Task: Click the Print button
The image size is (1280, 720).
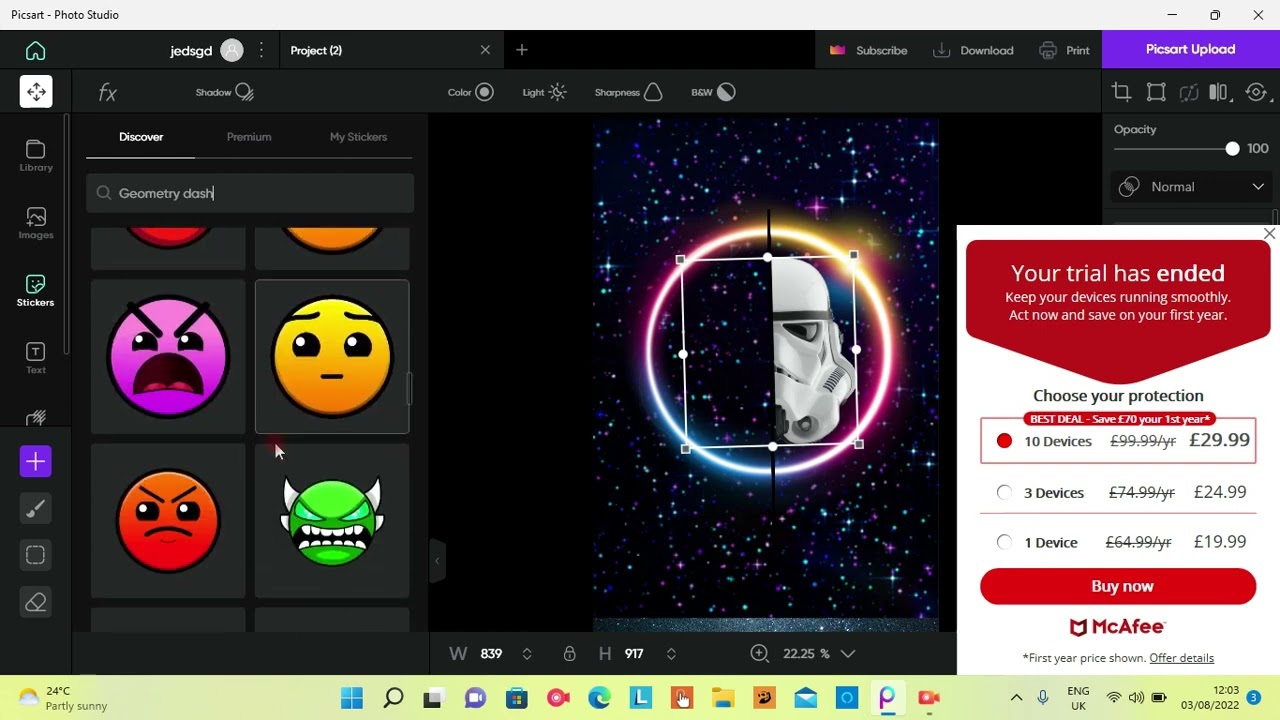Action: click(1065, 50)
